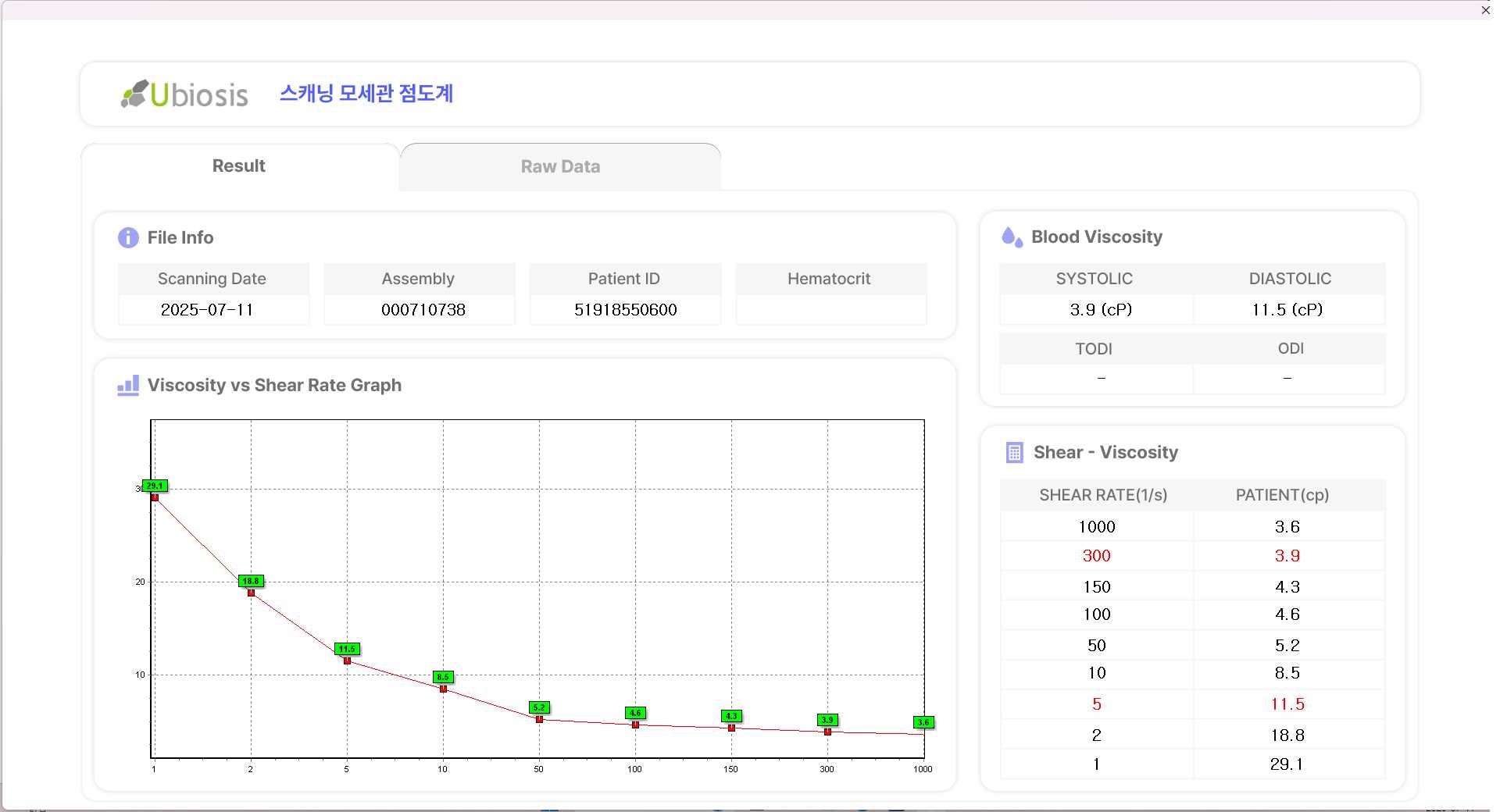This screenshot has height=812, width=1500.
Task: Click the Patient ID value 51918550600
Action: [625, 310]
